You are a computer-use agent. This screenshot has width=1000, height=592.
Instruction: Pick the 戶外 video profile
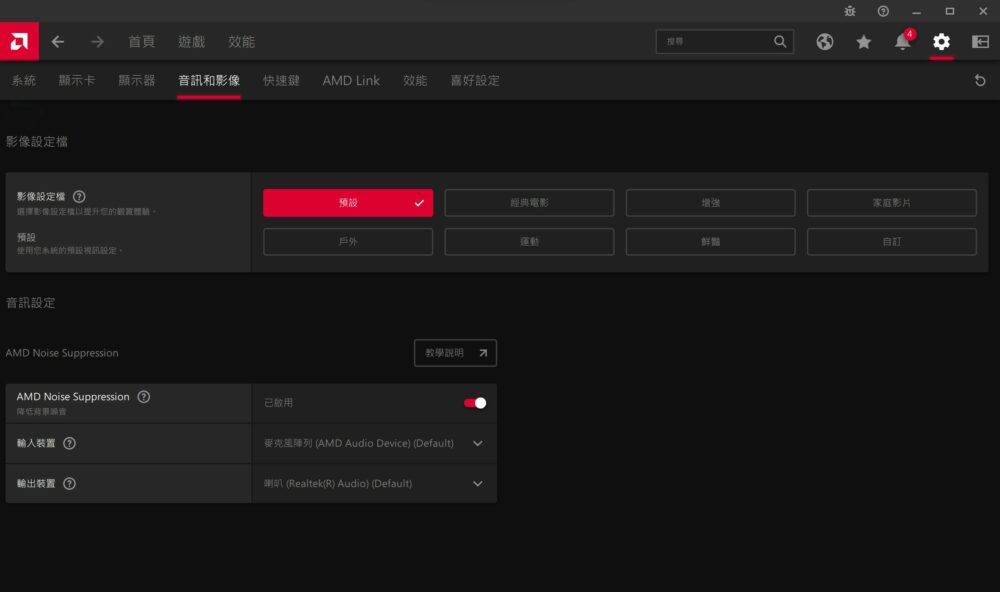(348, 242)
